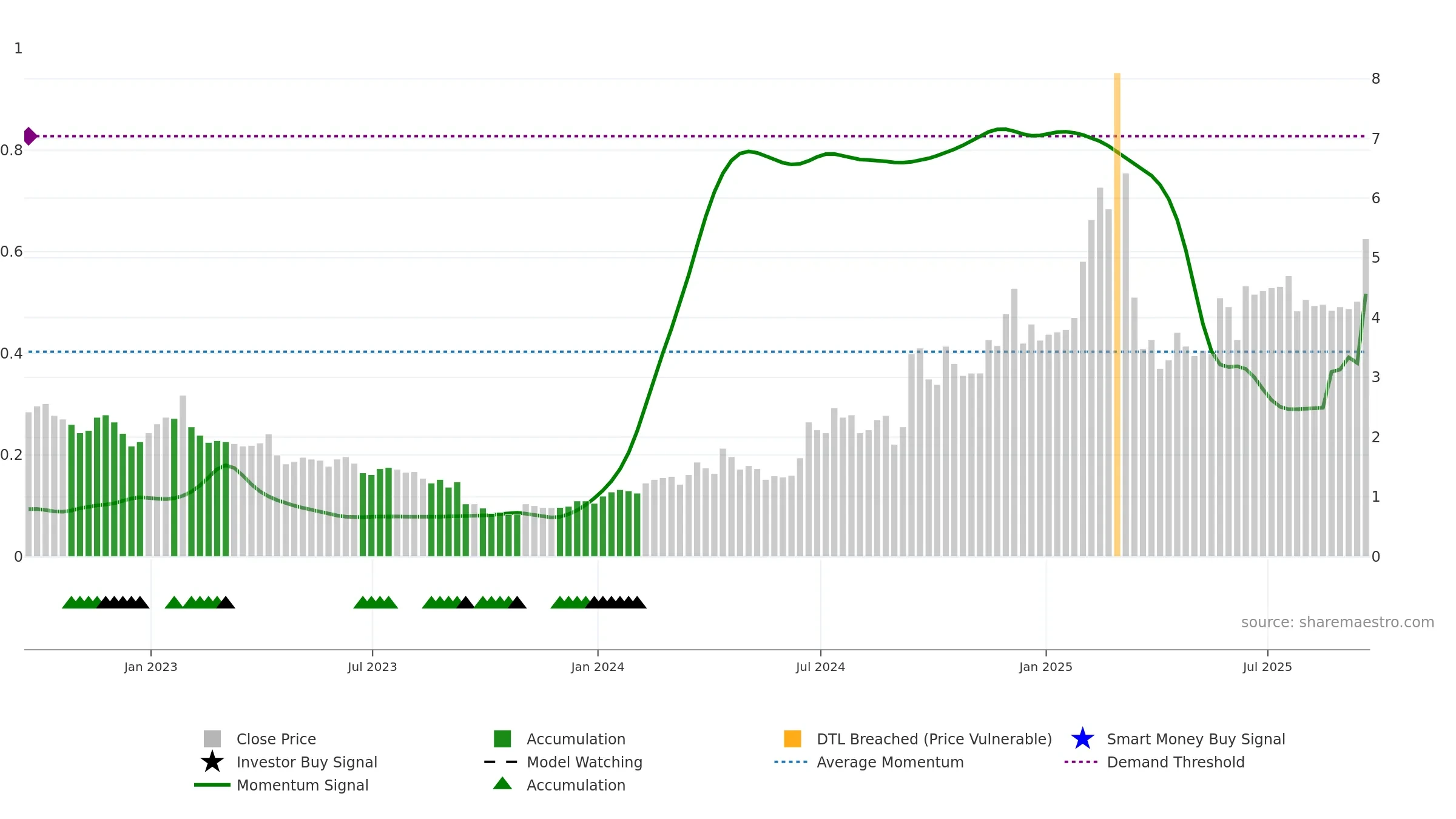Click the blue Smart Money Buy Signal star
The height and width of the screenshot is (819, 1456).
pos(1082,739)
